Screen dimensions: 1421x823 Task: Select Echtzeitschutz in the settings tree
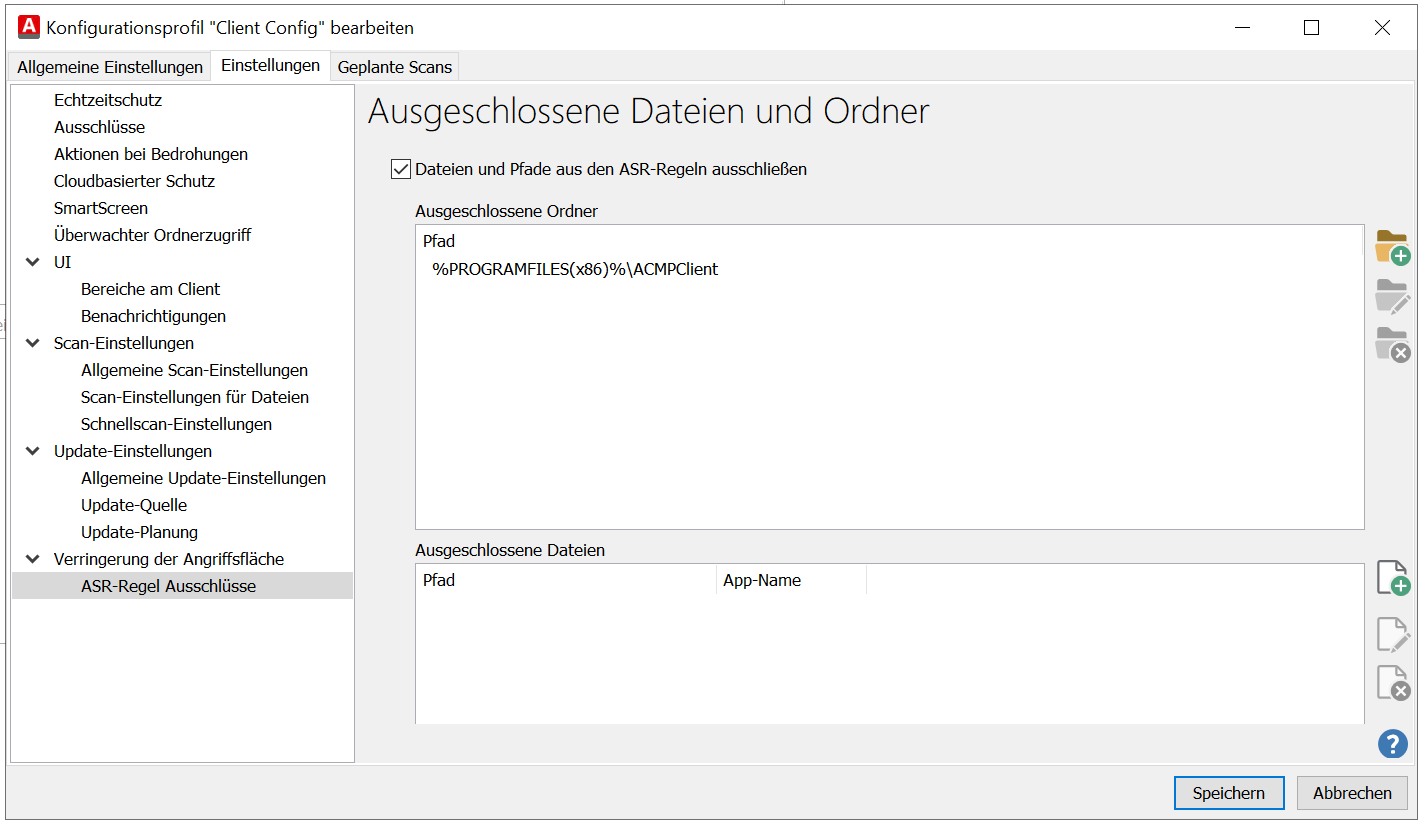(108, 100)
